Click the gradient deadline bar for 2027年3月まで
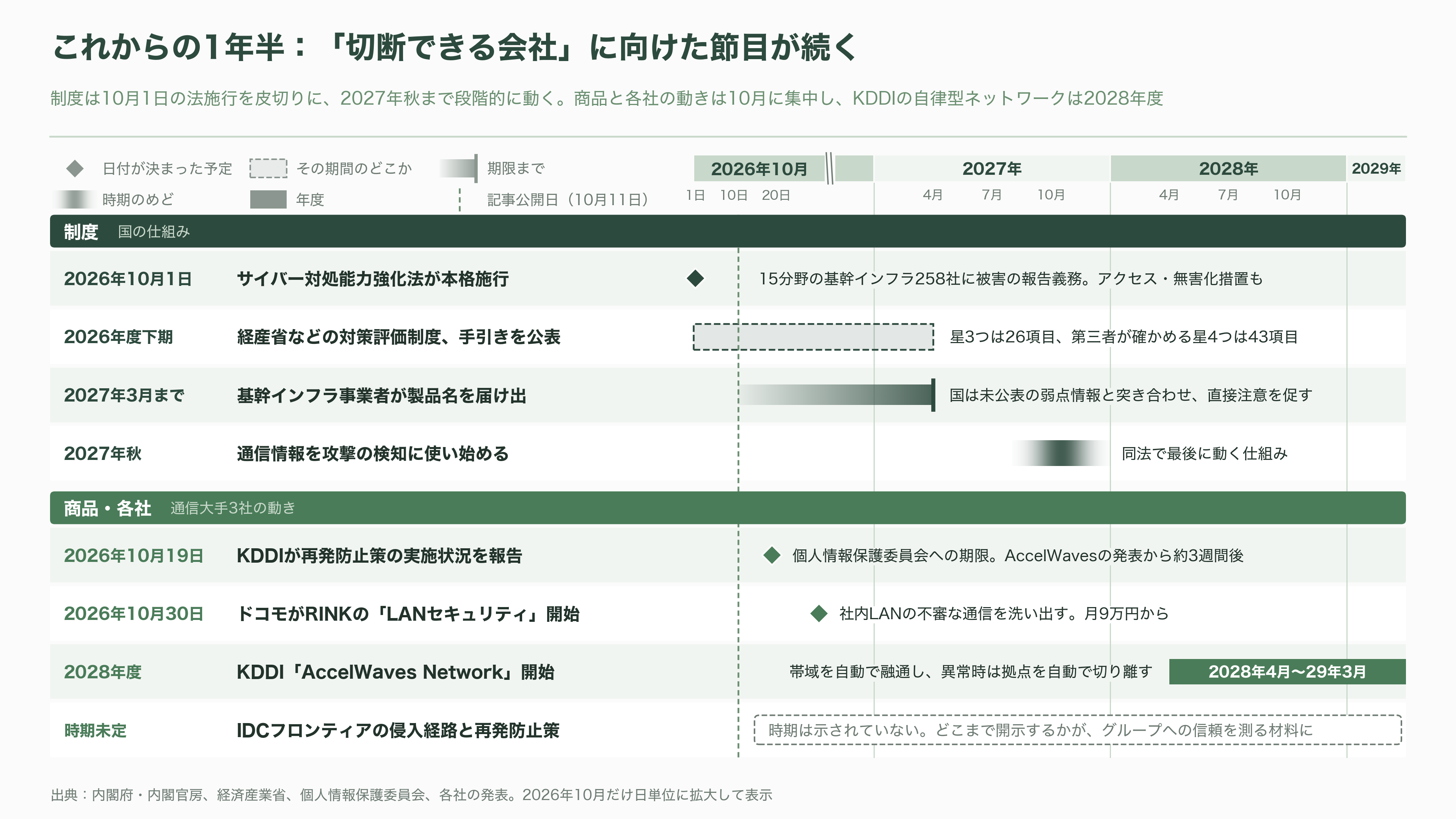Image resolution: width=1456 pixels, height=819 pixels. click(x=837, y=394)
